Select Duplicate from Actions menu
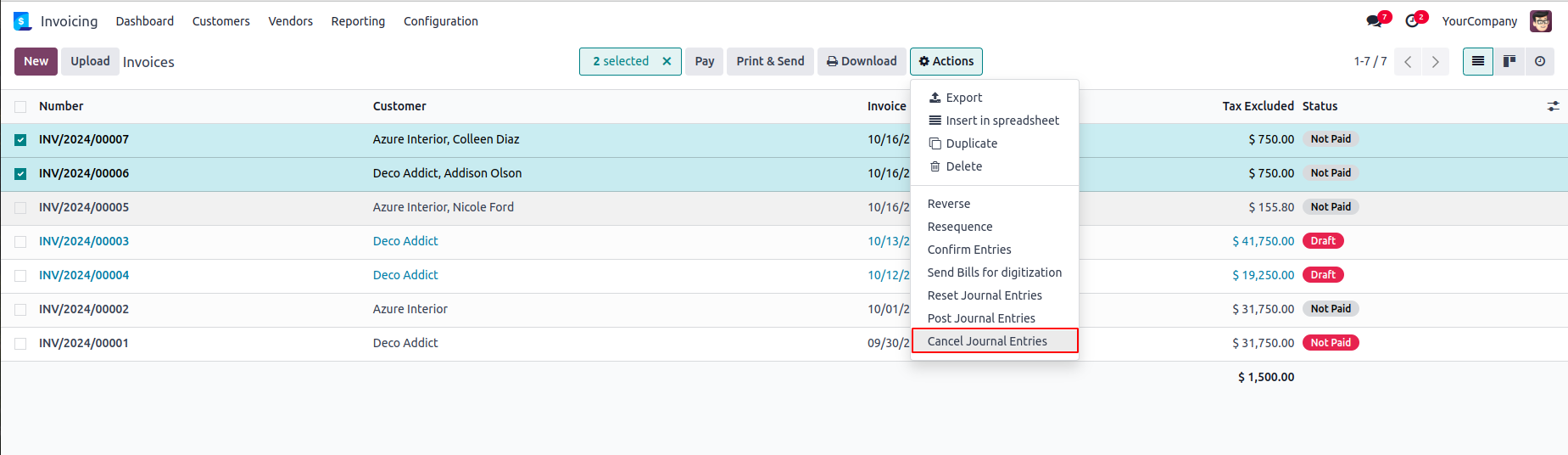This screenshot has width=1568, height=455. [x=971, y=143]
